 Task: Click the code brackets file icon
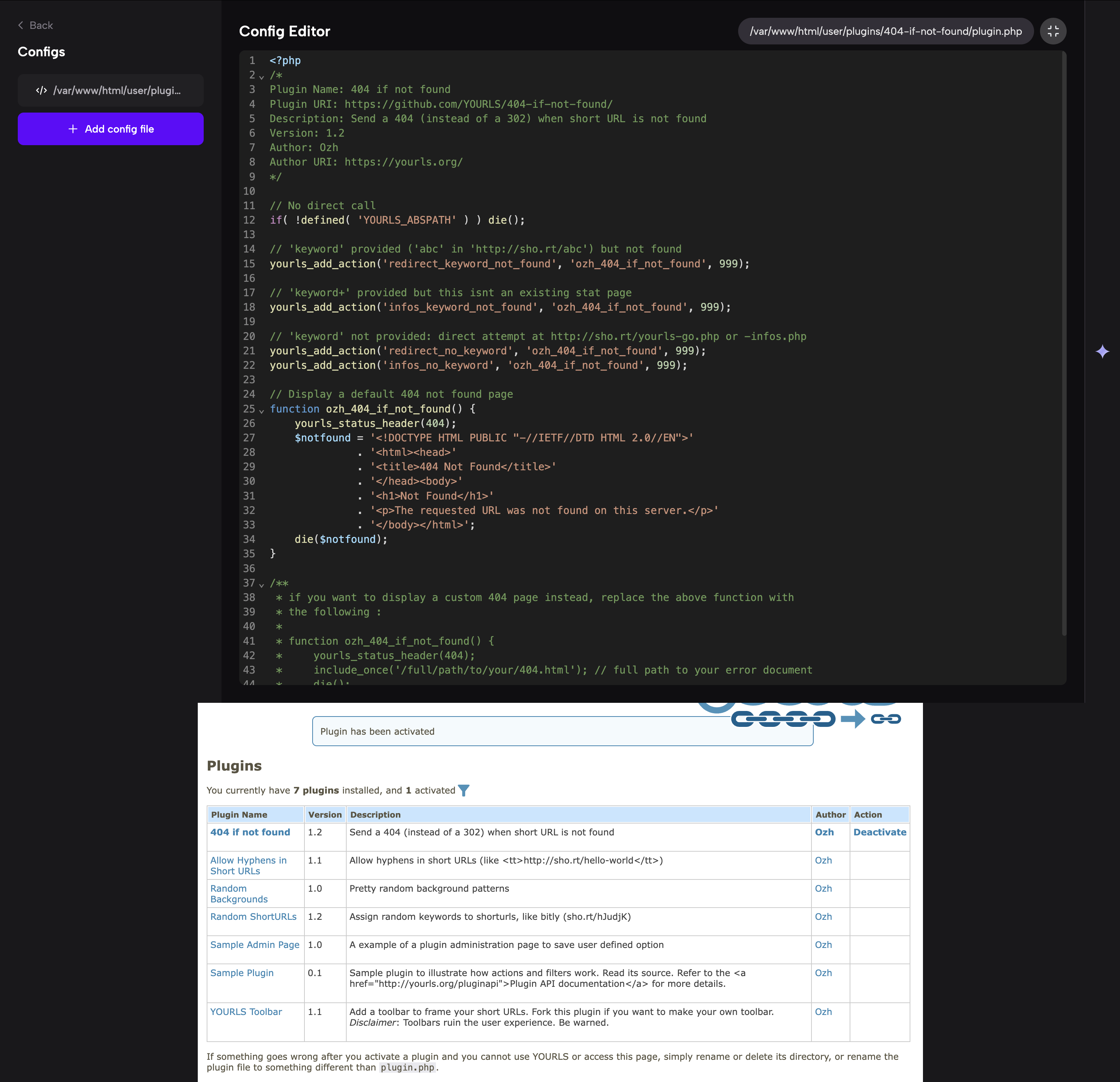pos(41,90)
